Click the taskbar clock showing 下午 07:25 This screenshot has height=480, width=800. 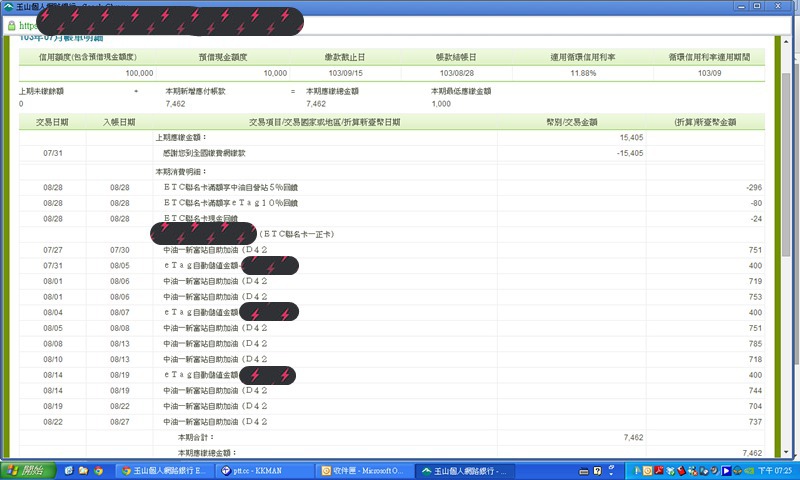pyautogui.click(x=774, y=471)
